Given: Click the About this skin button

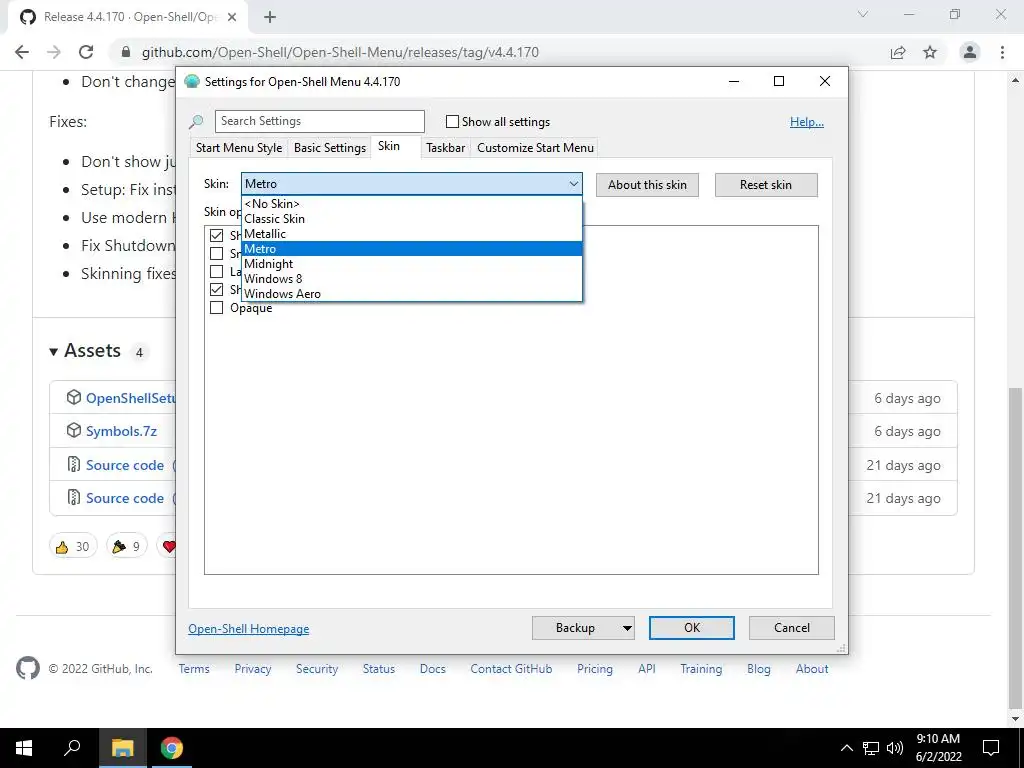Looking at the screenshot, I should 647,185.
